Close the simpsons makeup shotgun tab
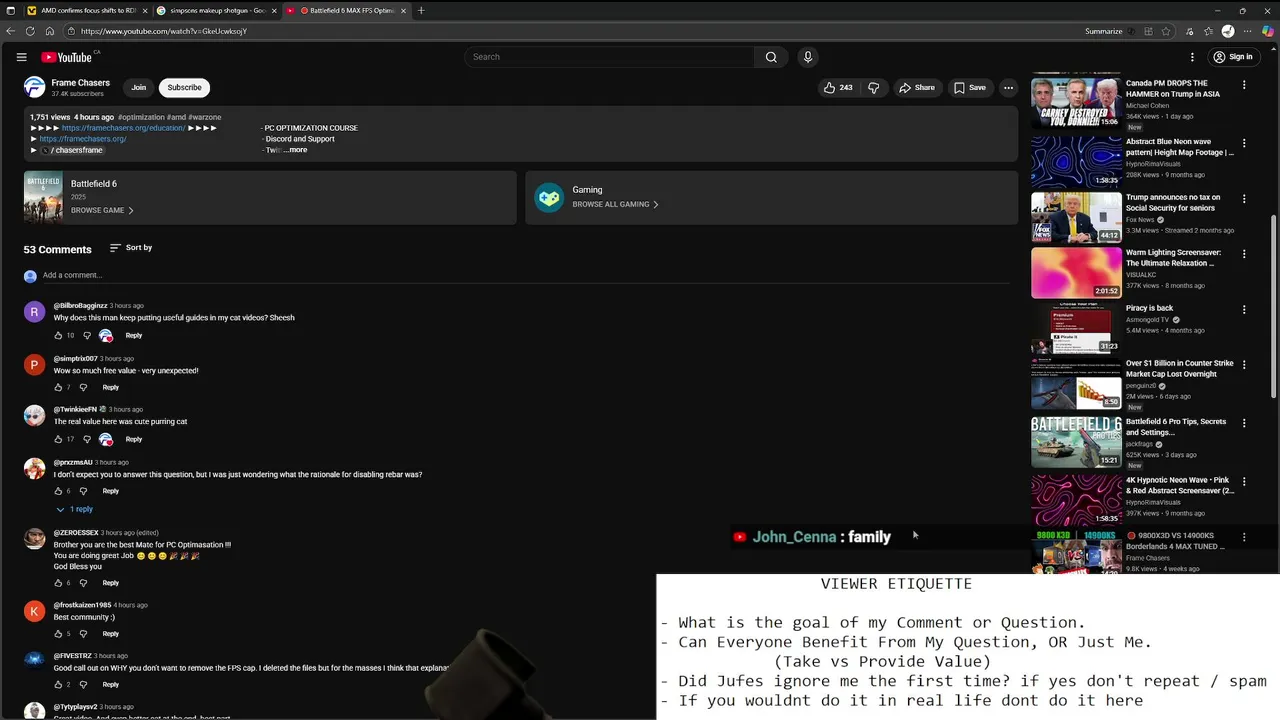Screen dimensions: 1280x720 click(273, 11)
